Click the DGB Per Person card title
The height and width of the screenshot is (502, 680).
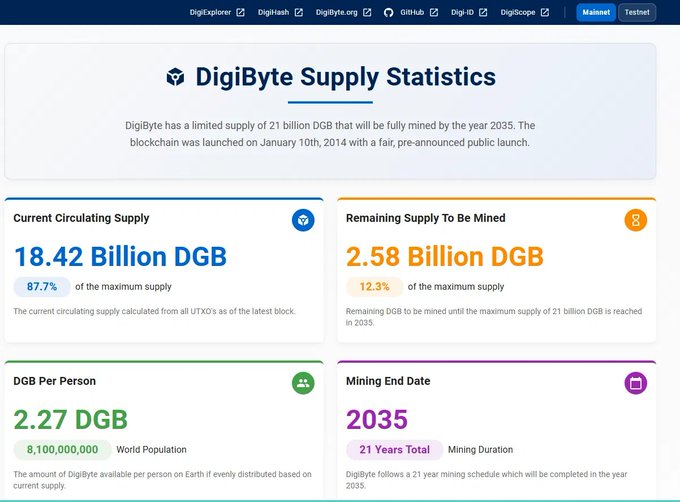pos(55,381)
